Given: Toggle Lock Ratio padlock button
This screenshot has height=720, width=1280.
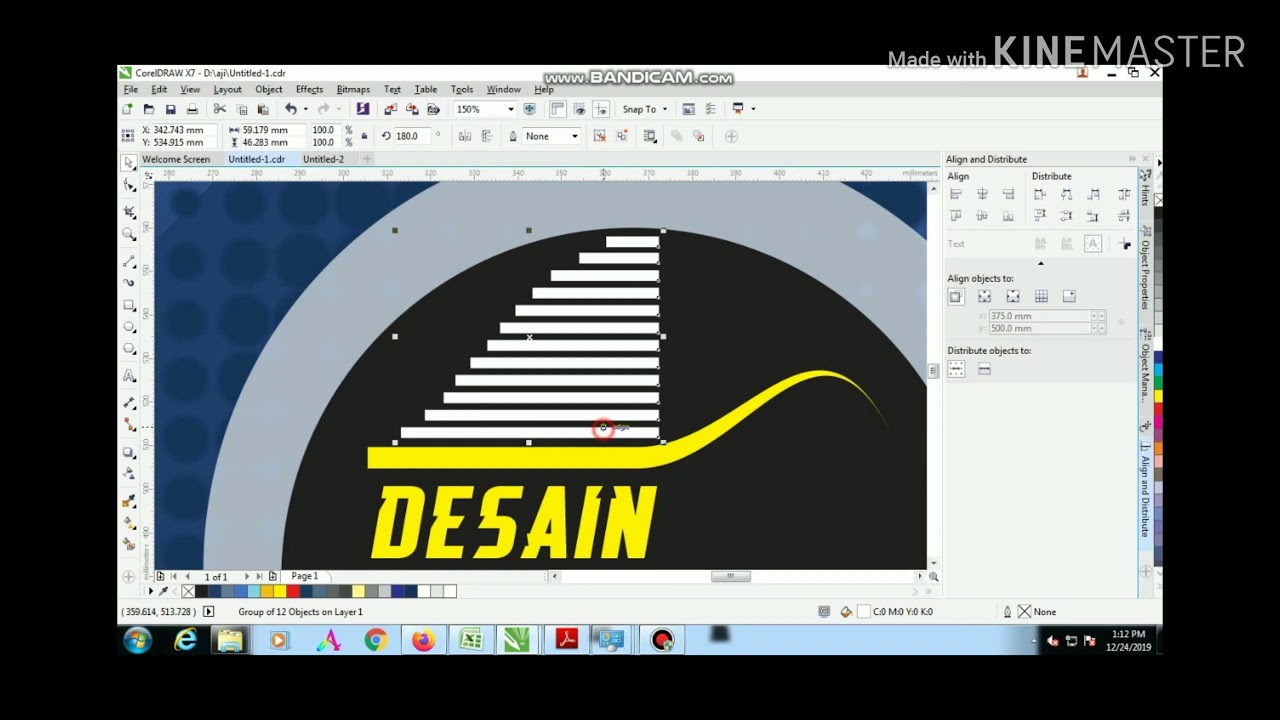Looking at the screenshot, I should 364,136.
